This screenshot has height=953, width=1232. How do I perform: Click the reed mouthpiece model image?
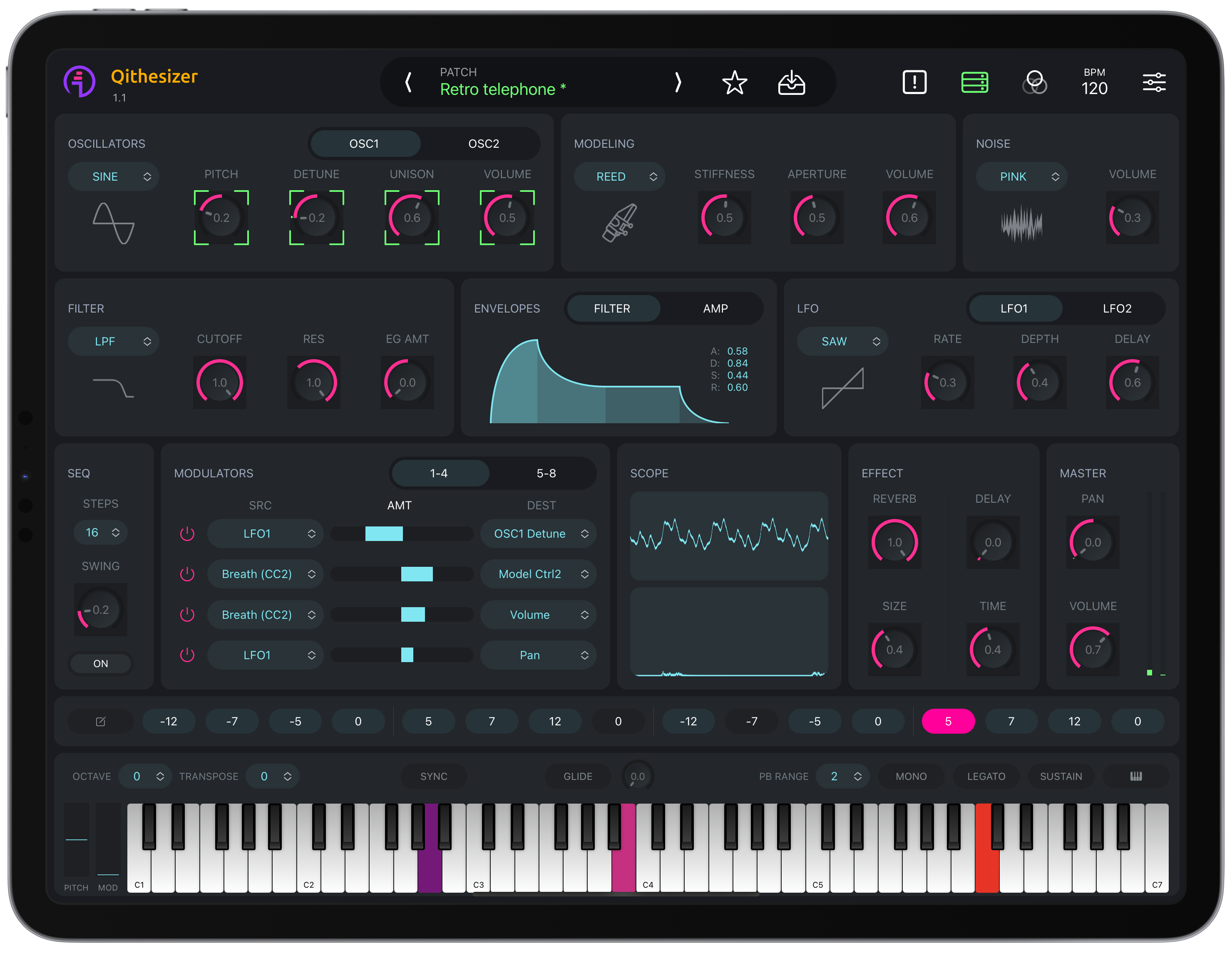coord(619,223)
